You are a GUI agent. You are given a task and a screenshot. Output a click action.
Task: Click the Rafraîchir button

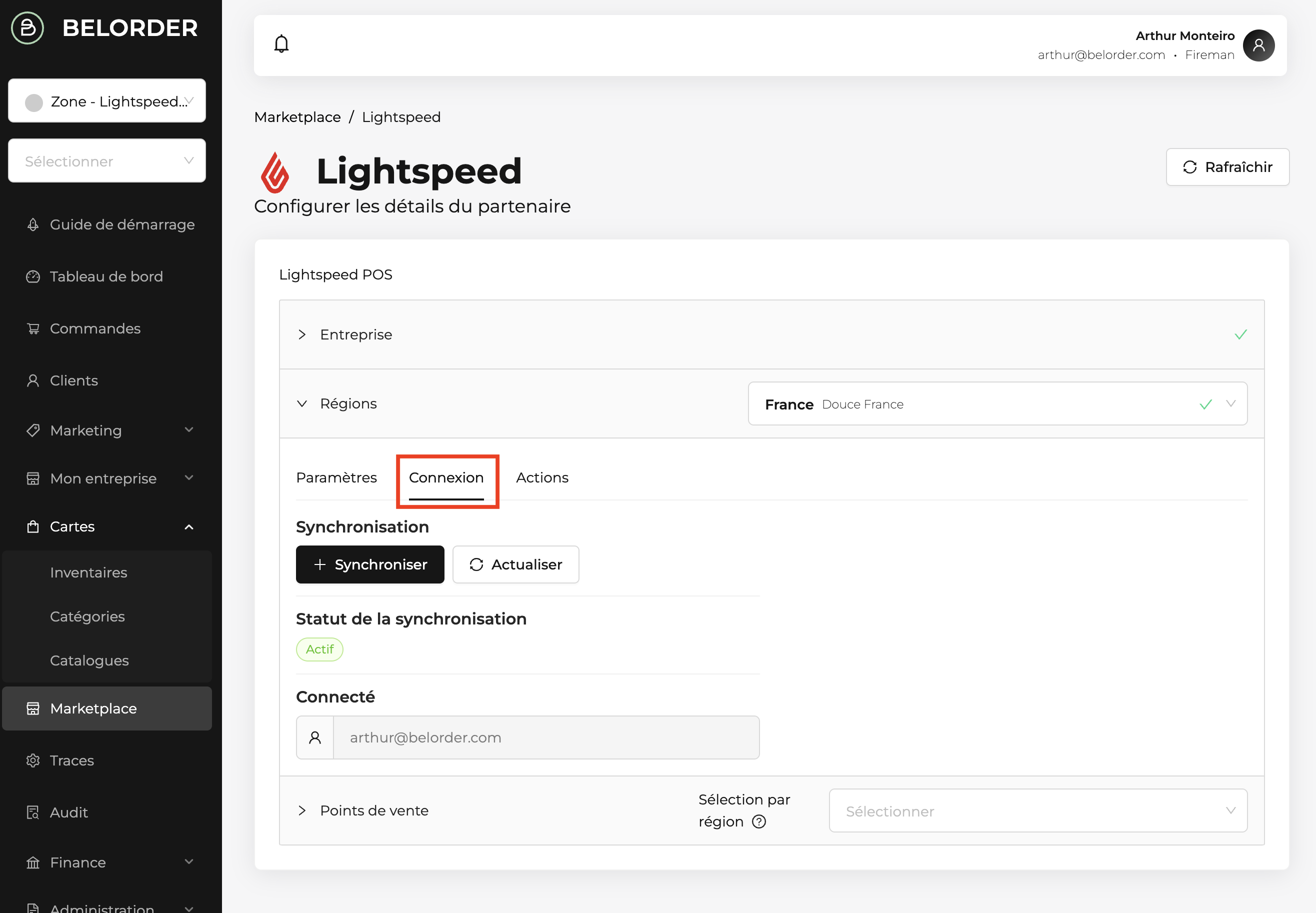click(1227, 167)
